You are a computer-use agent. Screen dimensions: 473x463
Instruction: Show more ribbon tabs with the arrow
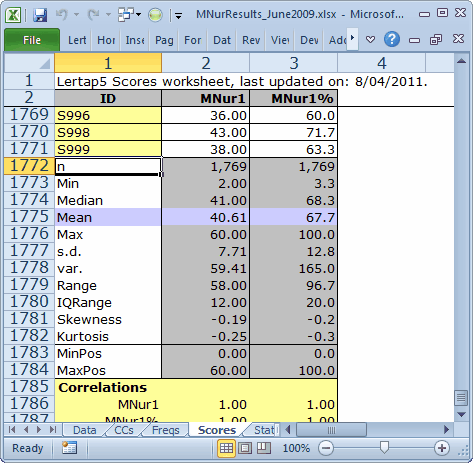coord(352,39)
